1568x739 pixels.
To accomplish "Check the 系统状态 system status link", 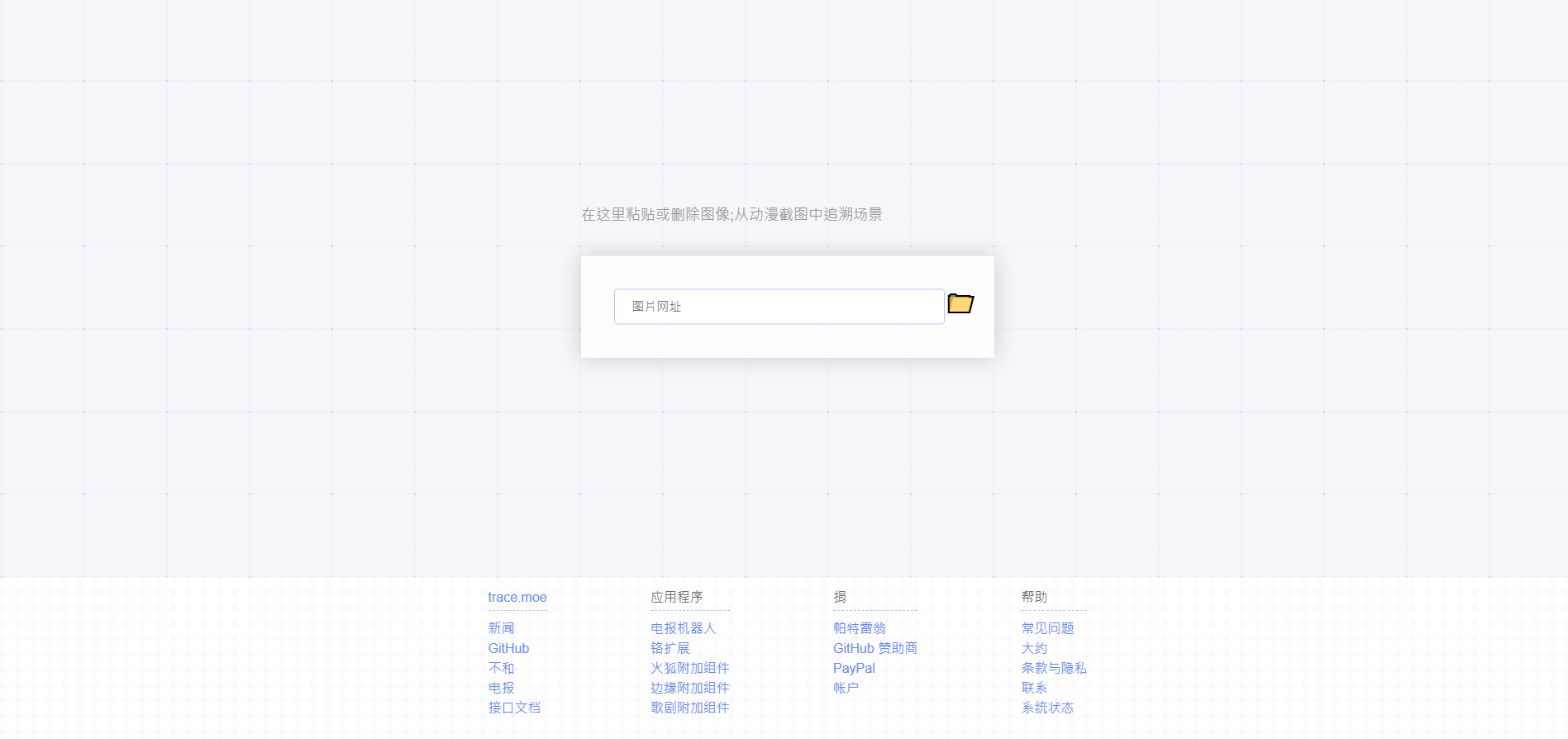I will pos(1047,708).
